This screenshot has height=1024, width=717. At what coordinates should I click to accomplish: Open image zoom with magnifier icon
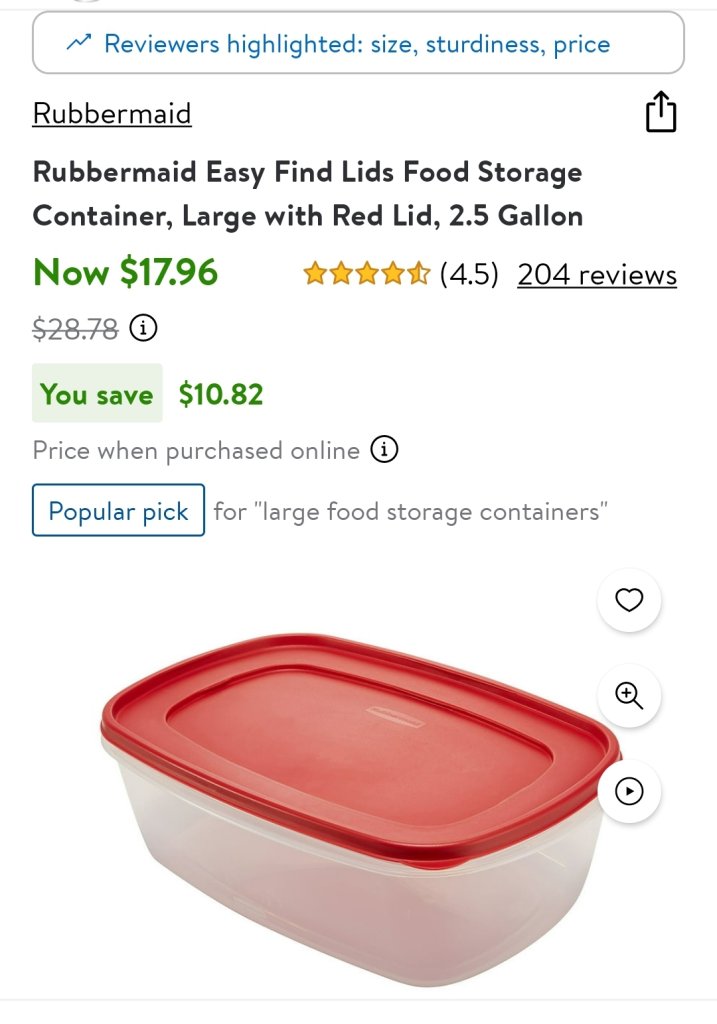click(x=628, y=695)
